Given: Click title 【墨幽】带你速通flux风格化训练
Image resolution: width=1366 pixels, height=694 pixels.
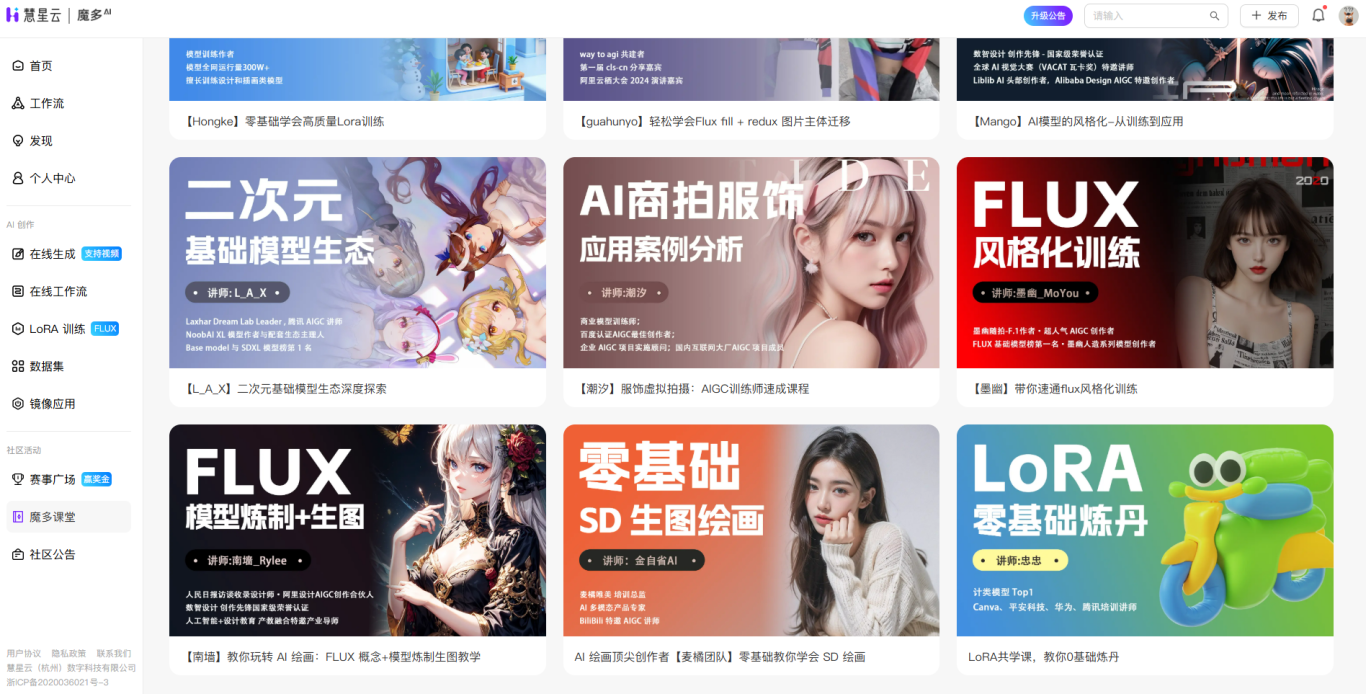Looking at the screenshot, I should (1054, 389).
